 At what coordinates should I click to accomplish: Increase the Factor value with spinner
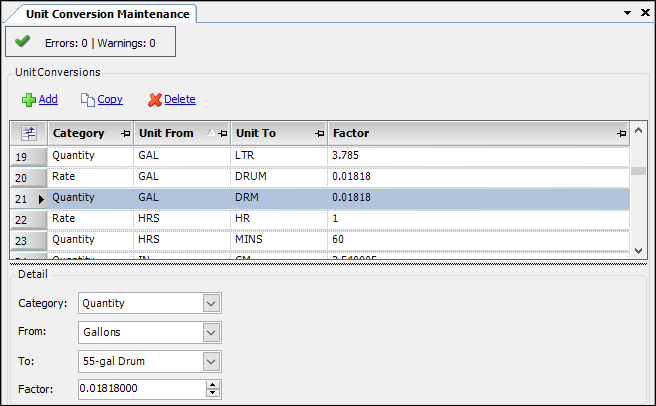[x=212, y=385]
